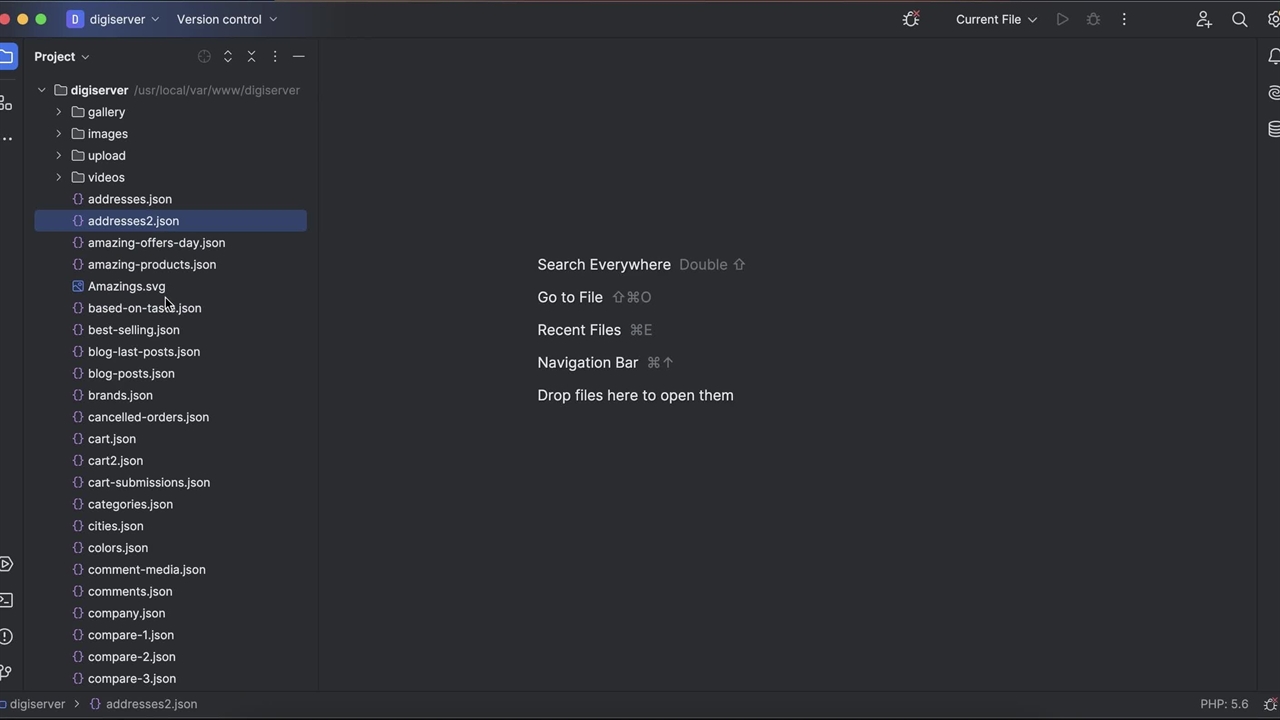Open the Code With Me icon
This screenshot has height=720, width=1280.
pos(1204,19)
